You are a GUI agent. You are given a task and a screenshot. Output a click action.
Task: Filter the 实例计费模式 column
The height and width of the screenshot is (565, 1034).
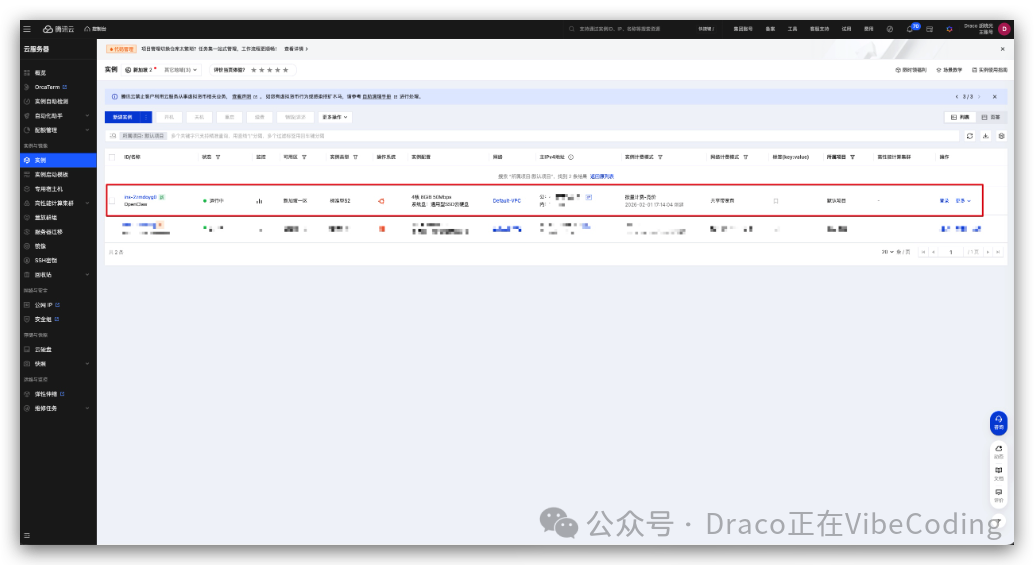(660, 157)
